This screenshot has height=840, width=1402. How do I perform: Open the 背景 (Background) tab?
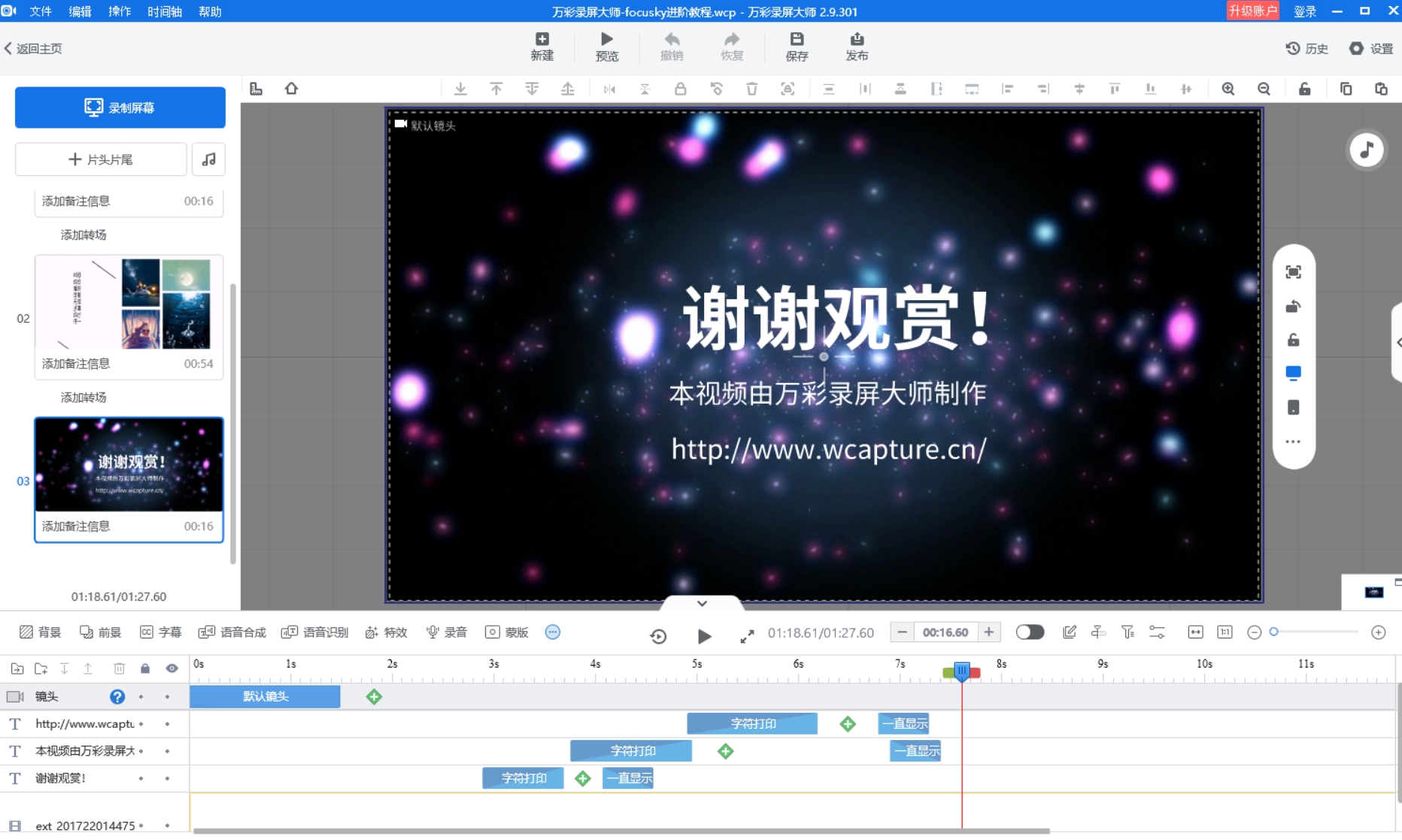[41, 632]
